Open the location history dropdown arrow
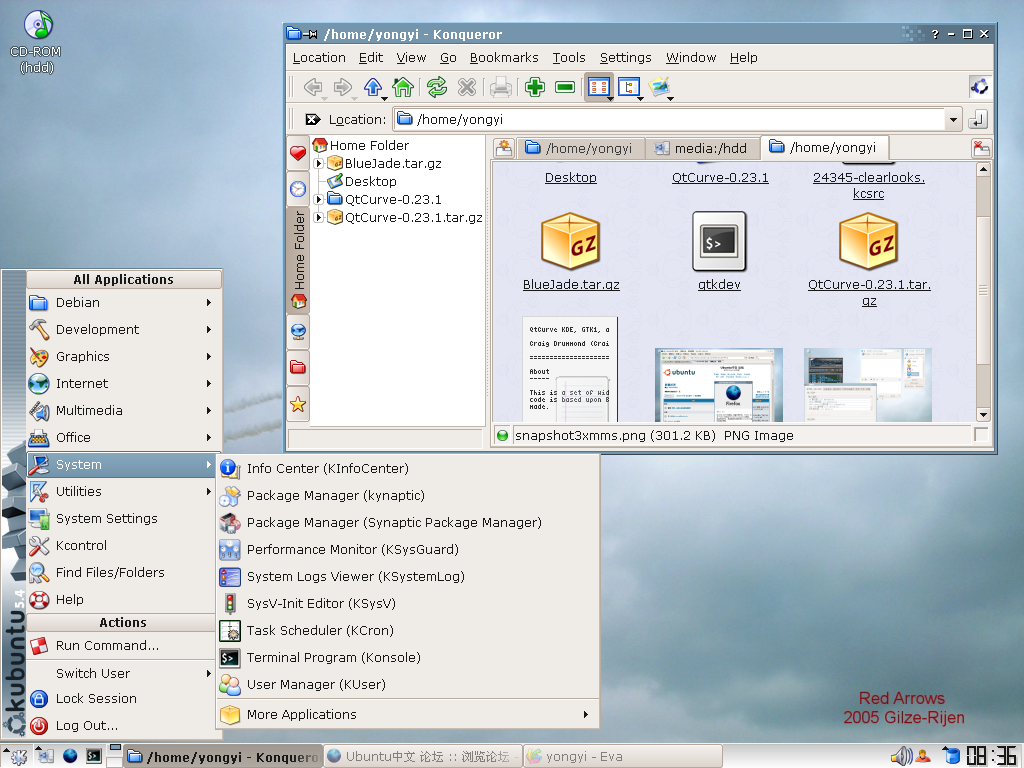This screenshot has width=1024, height=768. point(953,120)
